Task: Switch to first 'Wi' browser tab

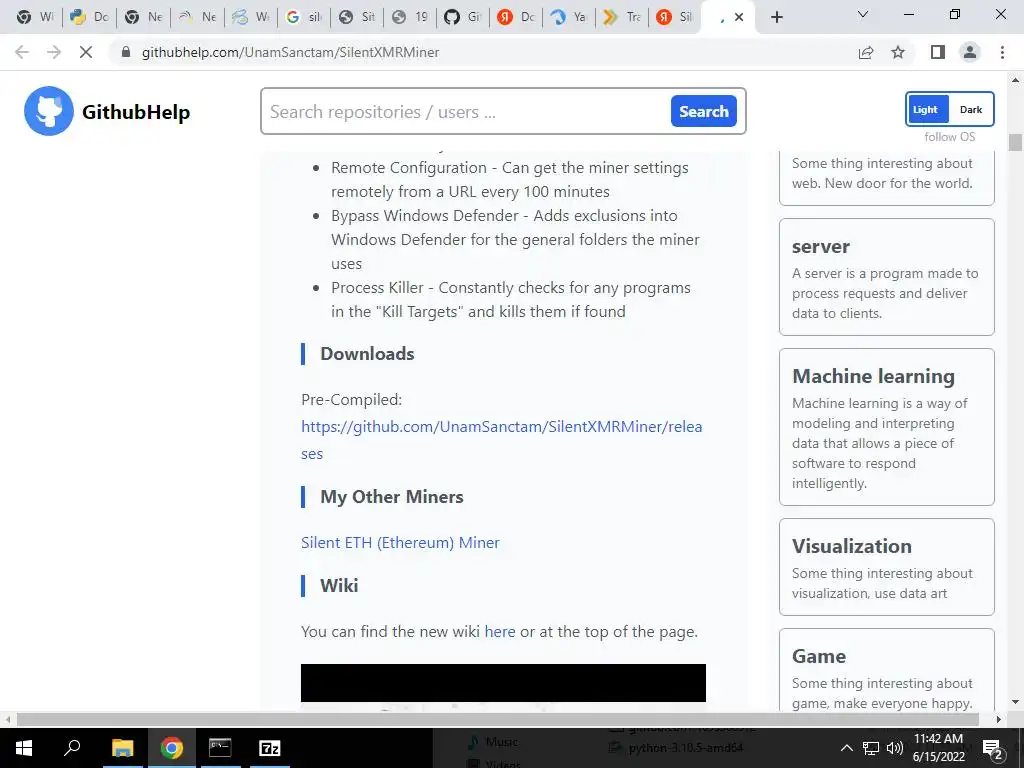Action: 36,17
